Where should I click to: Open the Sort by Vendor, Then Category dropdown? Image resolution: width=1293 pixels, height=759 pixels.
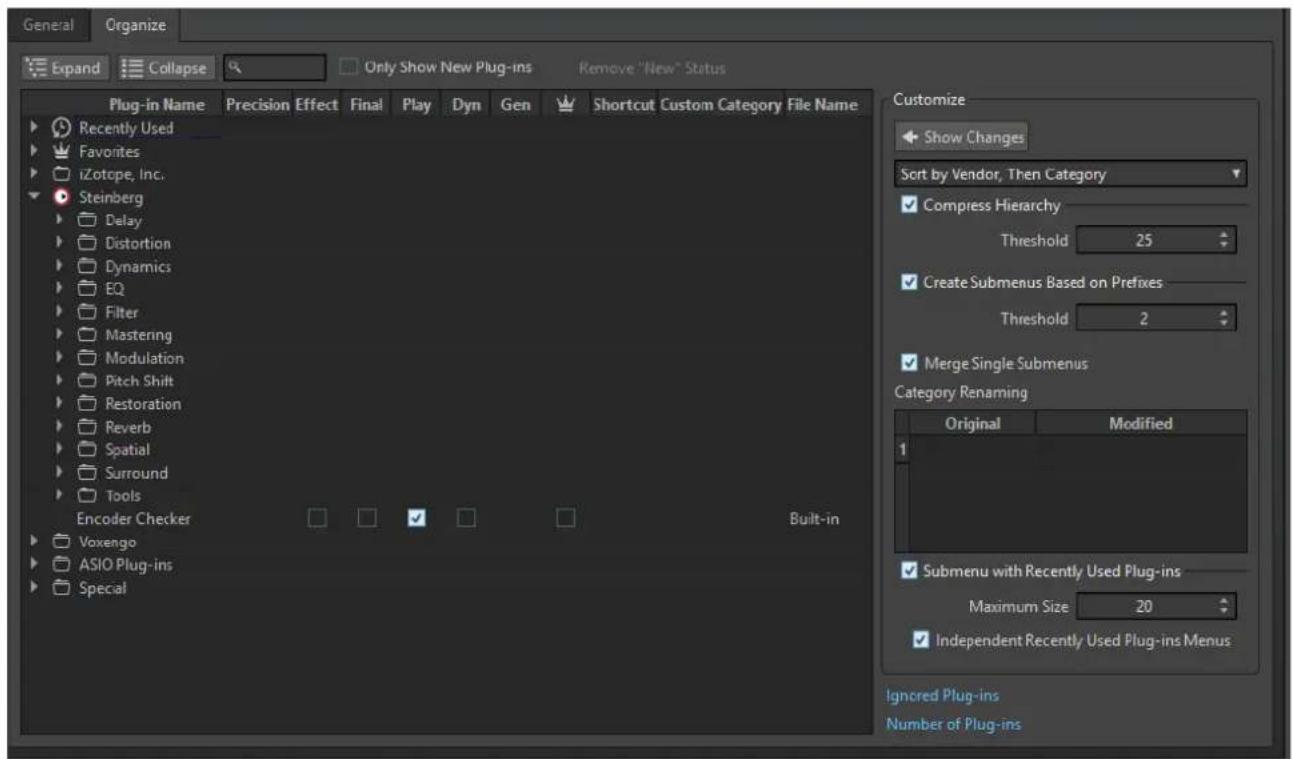pos(1072,174)
